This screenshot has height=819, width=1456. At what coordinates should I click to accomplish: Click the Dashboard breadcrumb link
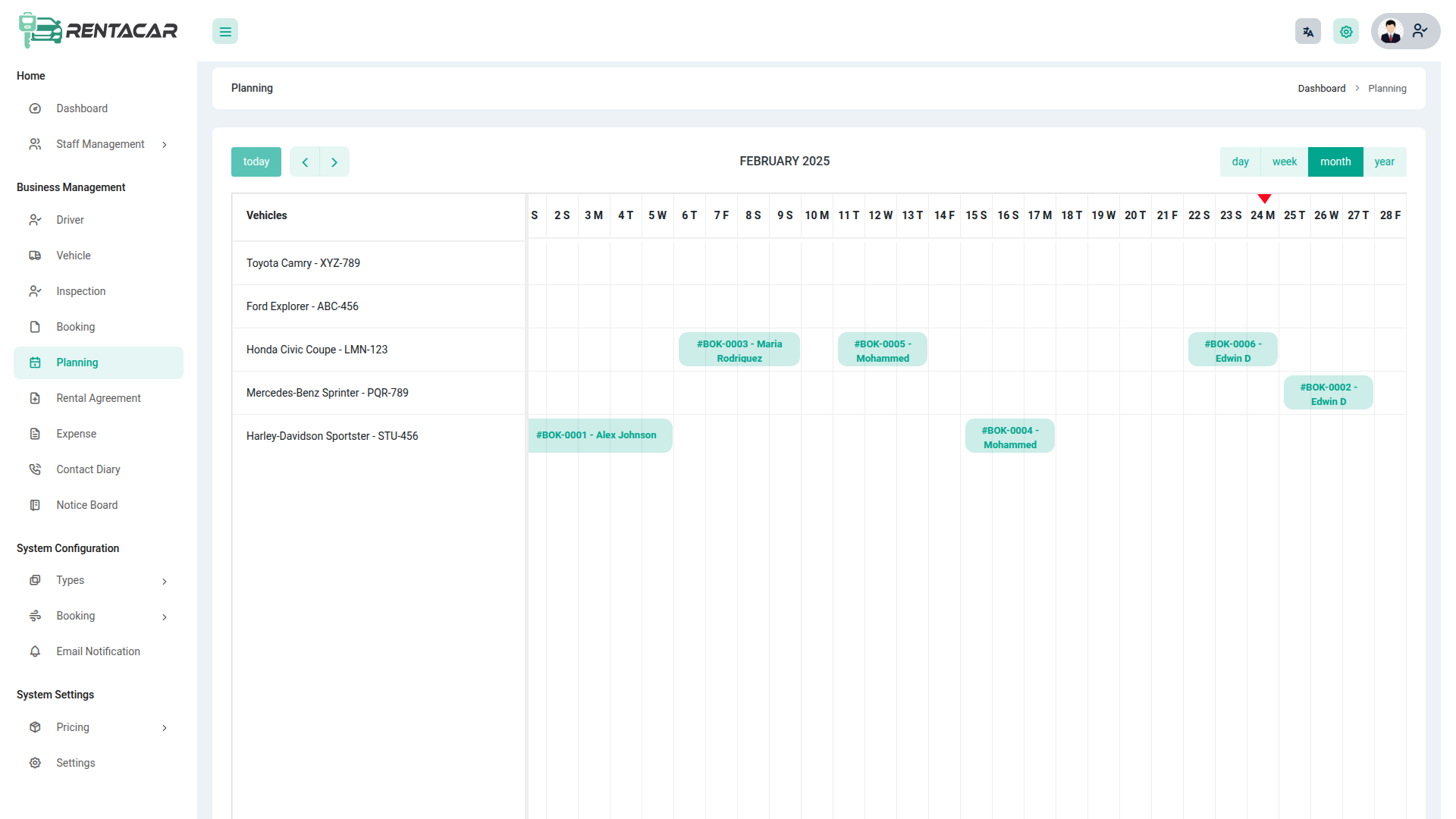[x=1321, y=89]
